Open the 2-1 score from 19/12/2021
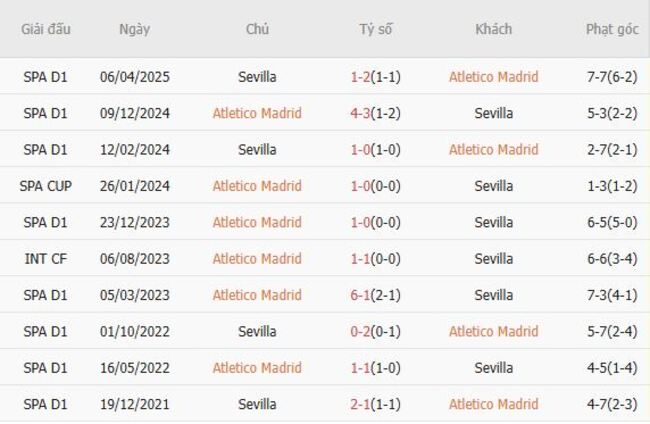Screen dimensions: 650x424 pos(361,404)
